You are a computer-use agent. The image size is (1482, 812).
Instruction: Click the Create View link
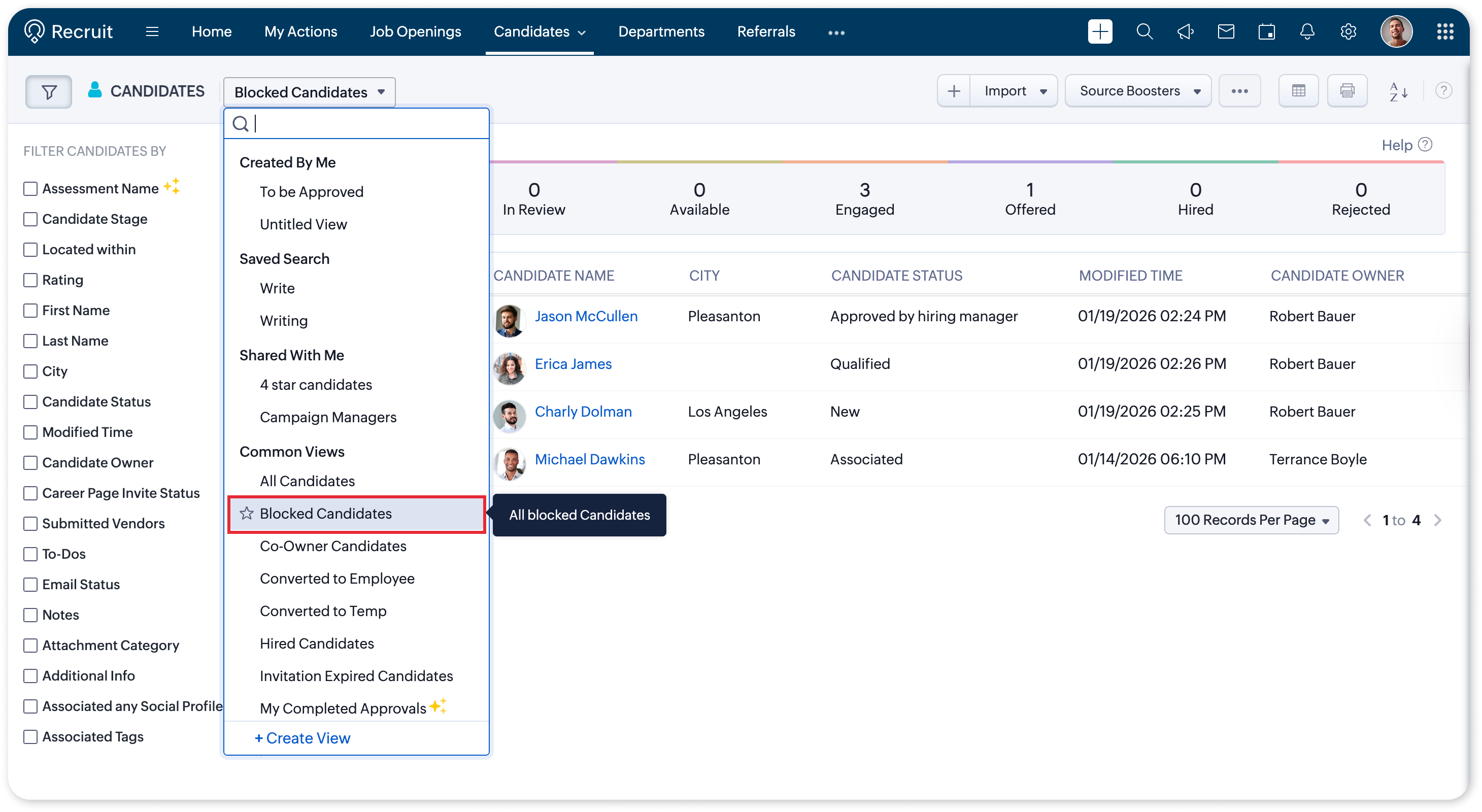[302, 738]
